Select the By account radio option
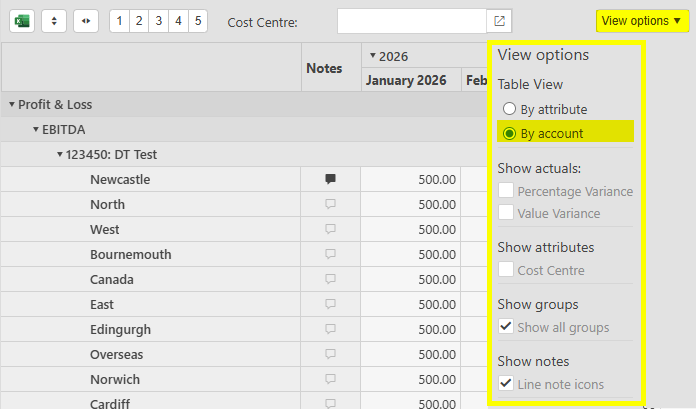This screenshot has height=409, width=696. pos(510,133)
